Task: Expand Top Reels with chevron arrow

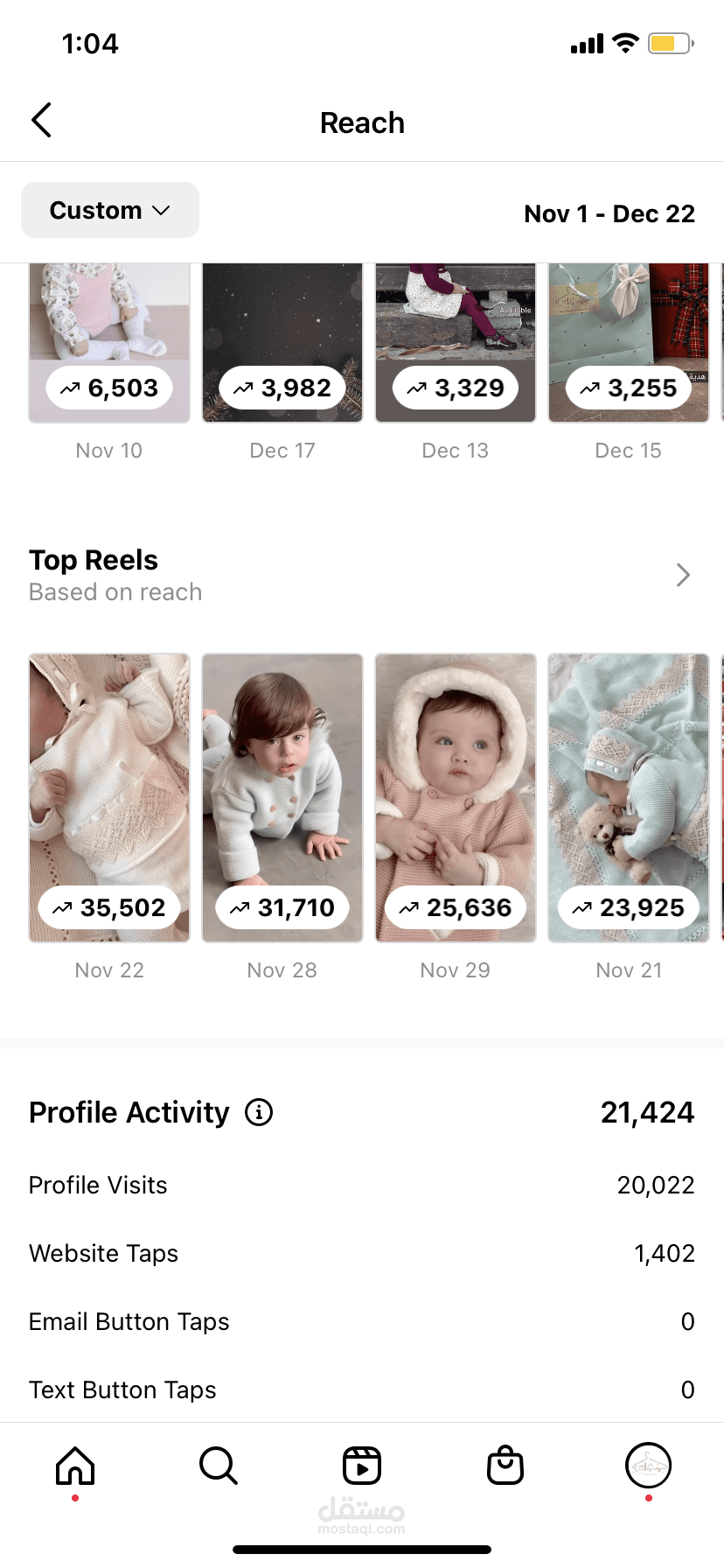Action: [x=683, y=575]
